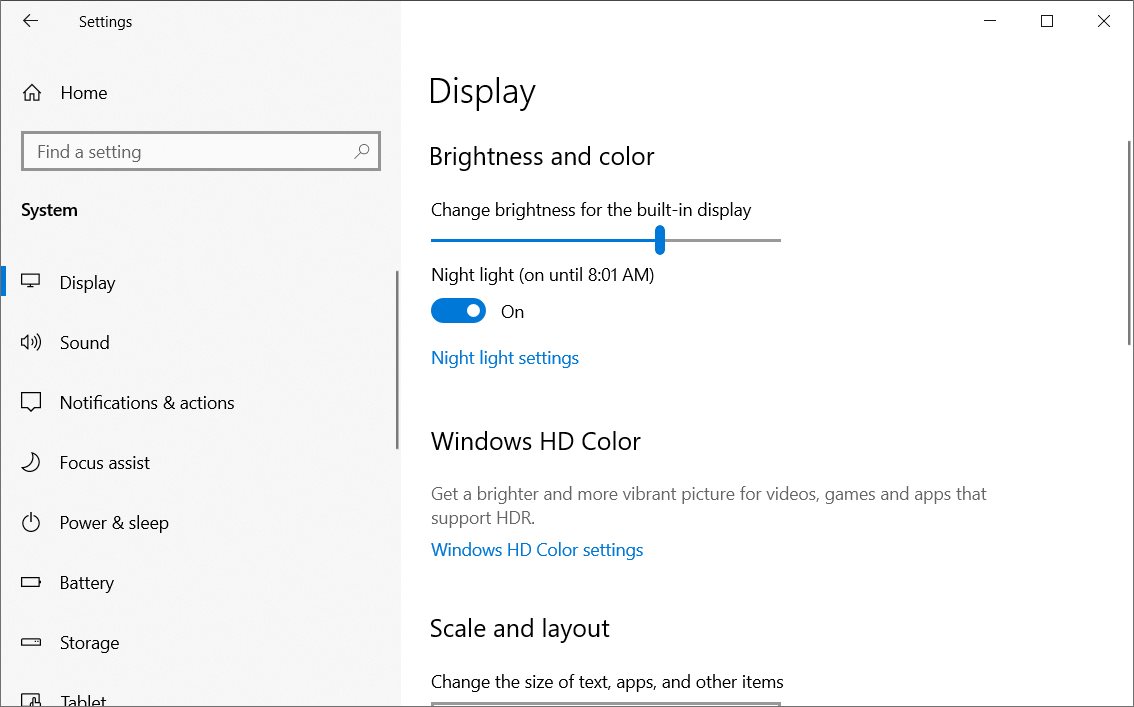The height and width of the screenshot is (707, 1134).
Task: Click the brightness slider handle
Action: point(660,239)
